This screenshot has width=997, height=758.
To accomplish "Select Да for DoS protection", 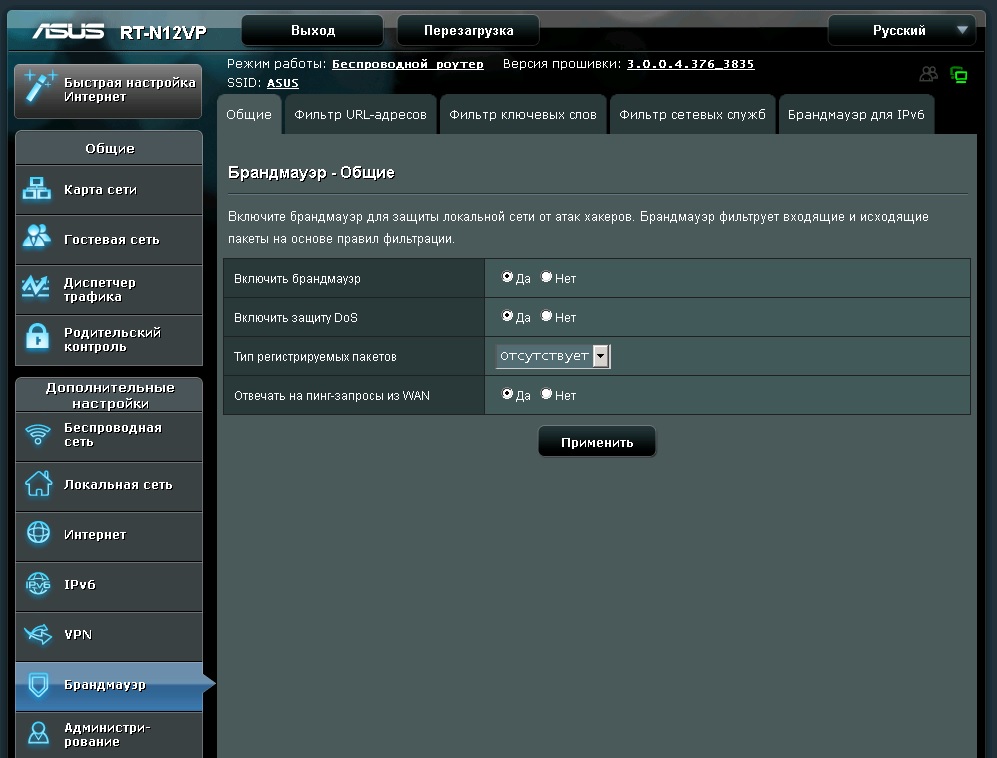I will [507, 316].
